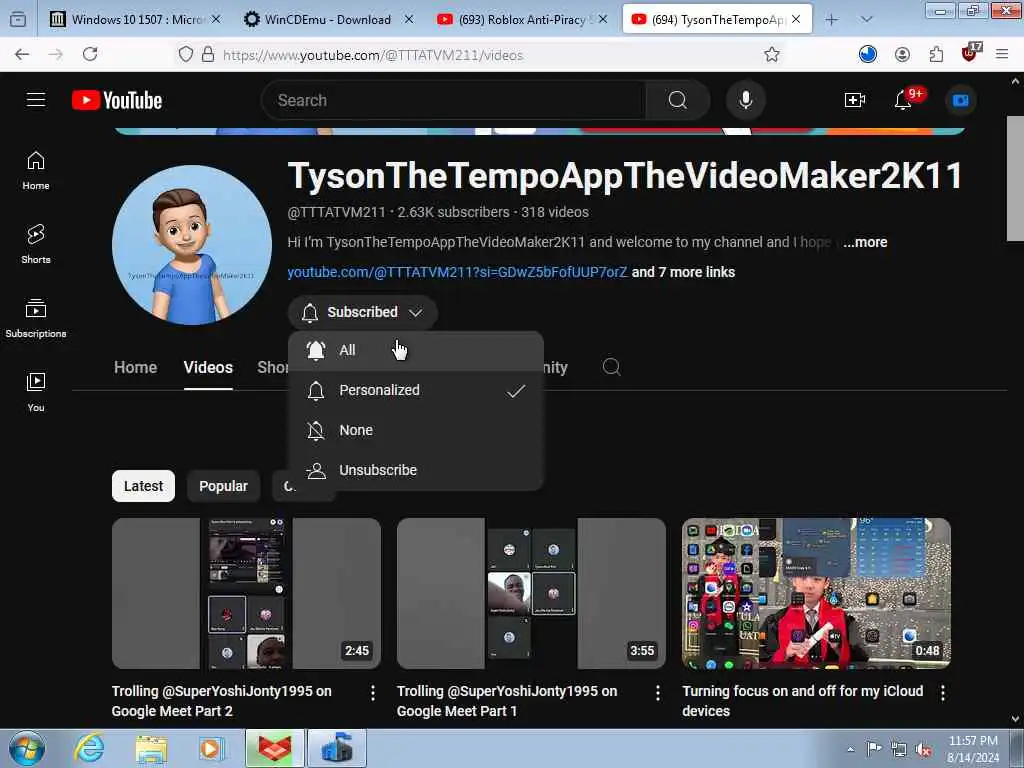Launch Internet Explorer from the taskbar

click(x=89, y=749)
